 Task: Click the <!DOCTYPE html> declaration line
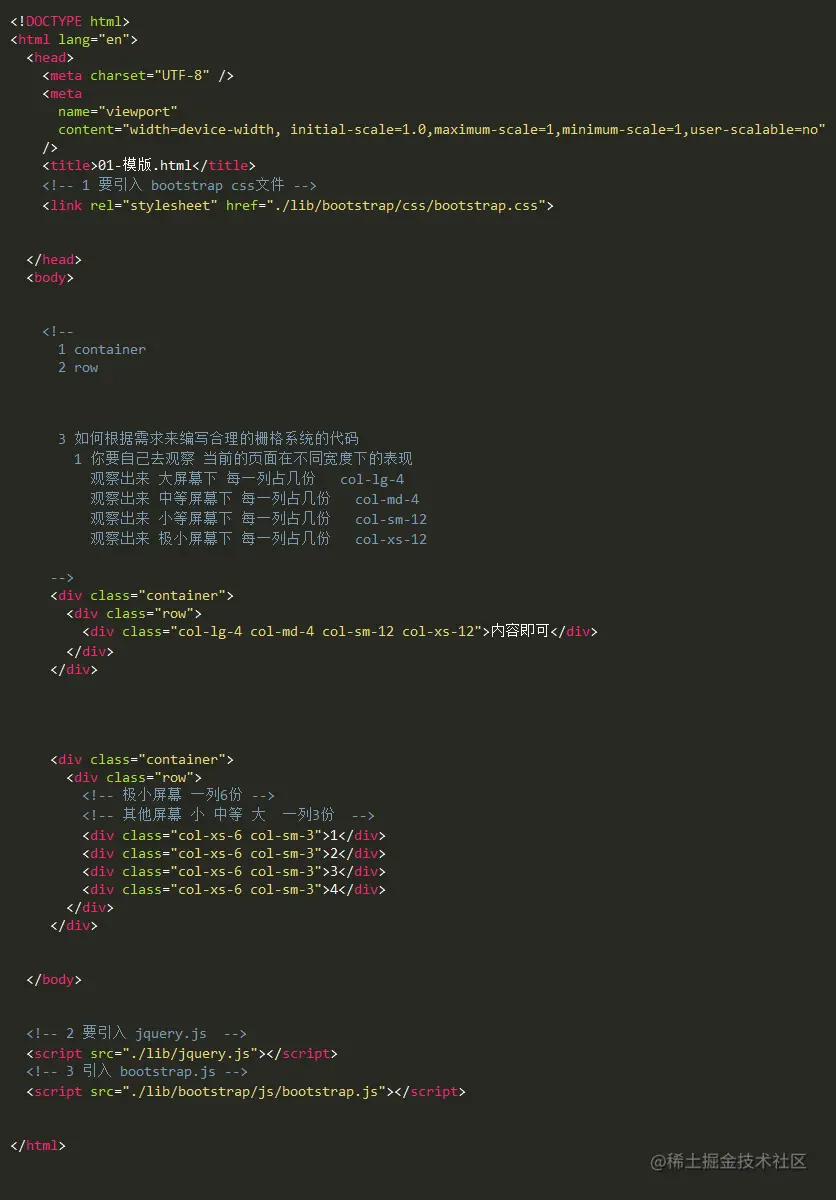70,21
